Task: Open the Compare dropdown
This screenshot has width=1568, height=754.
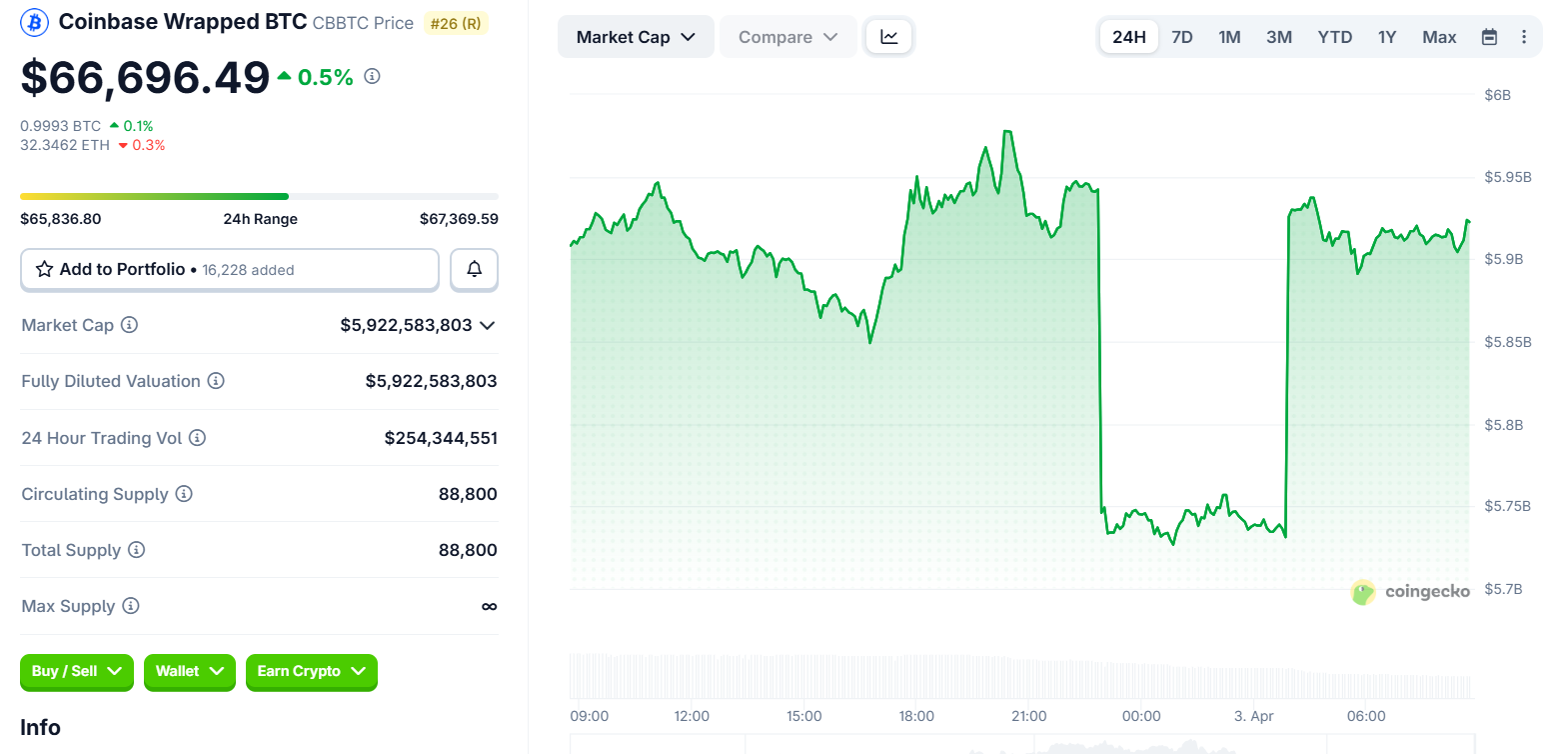Action: click(787, 37)
